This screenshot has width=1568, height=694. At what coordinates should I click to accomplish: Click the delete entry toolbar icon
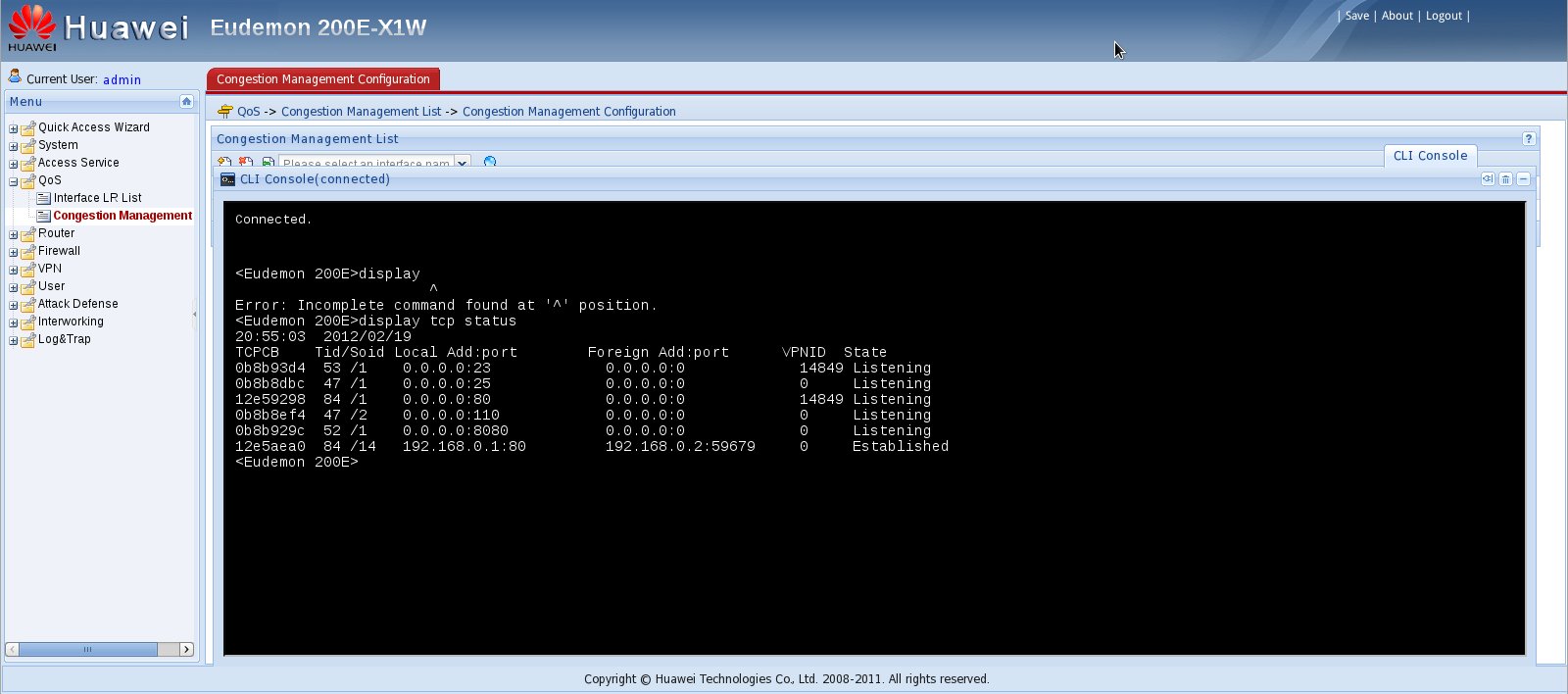click(x=246, y=163)
